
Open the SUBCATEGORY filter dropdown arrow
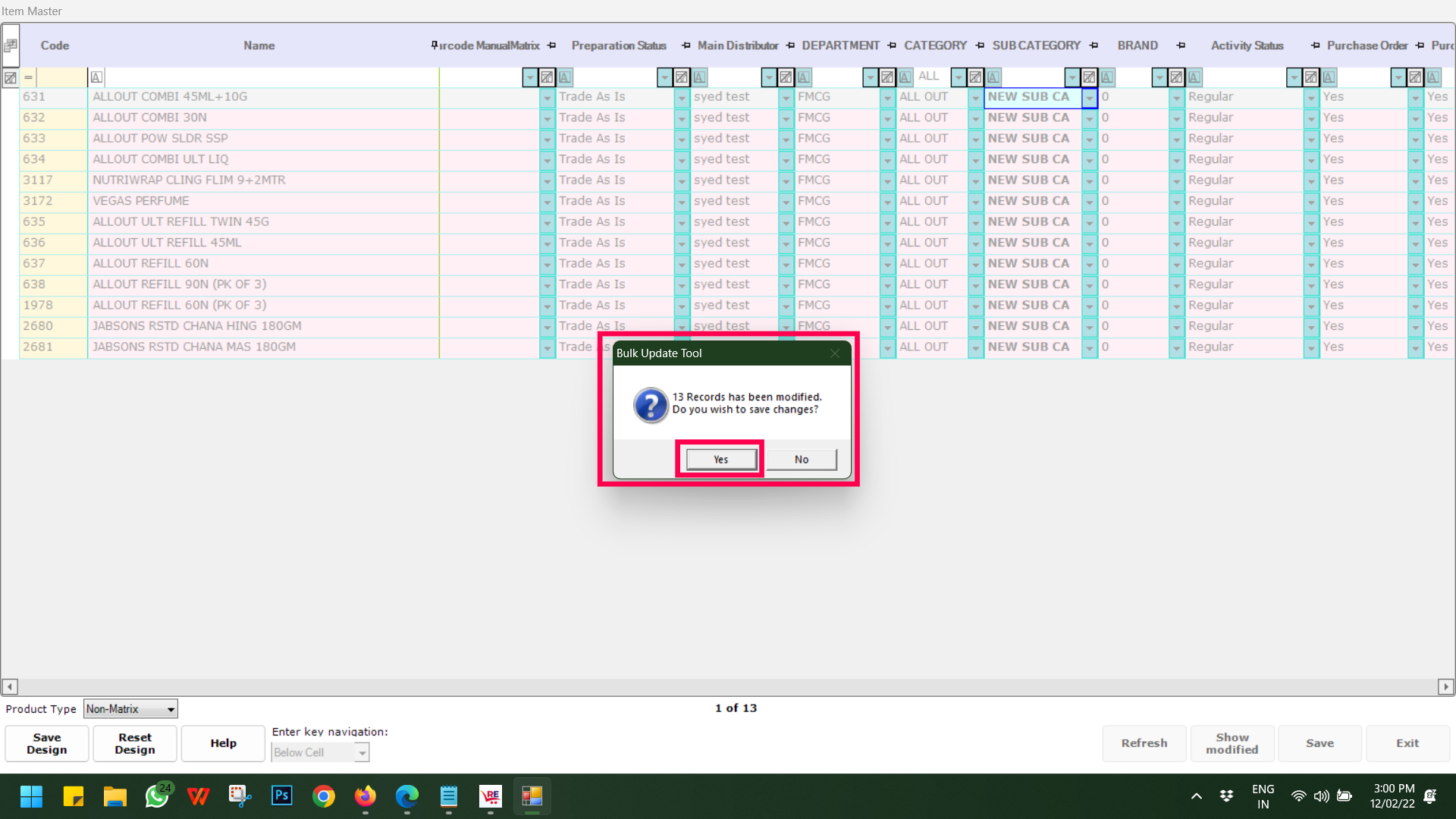1072,77
